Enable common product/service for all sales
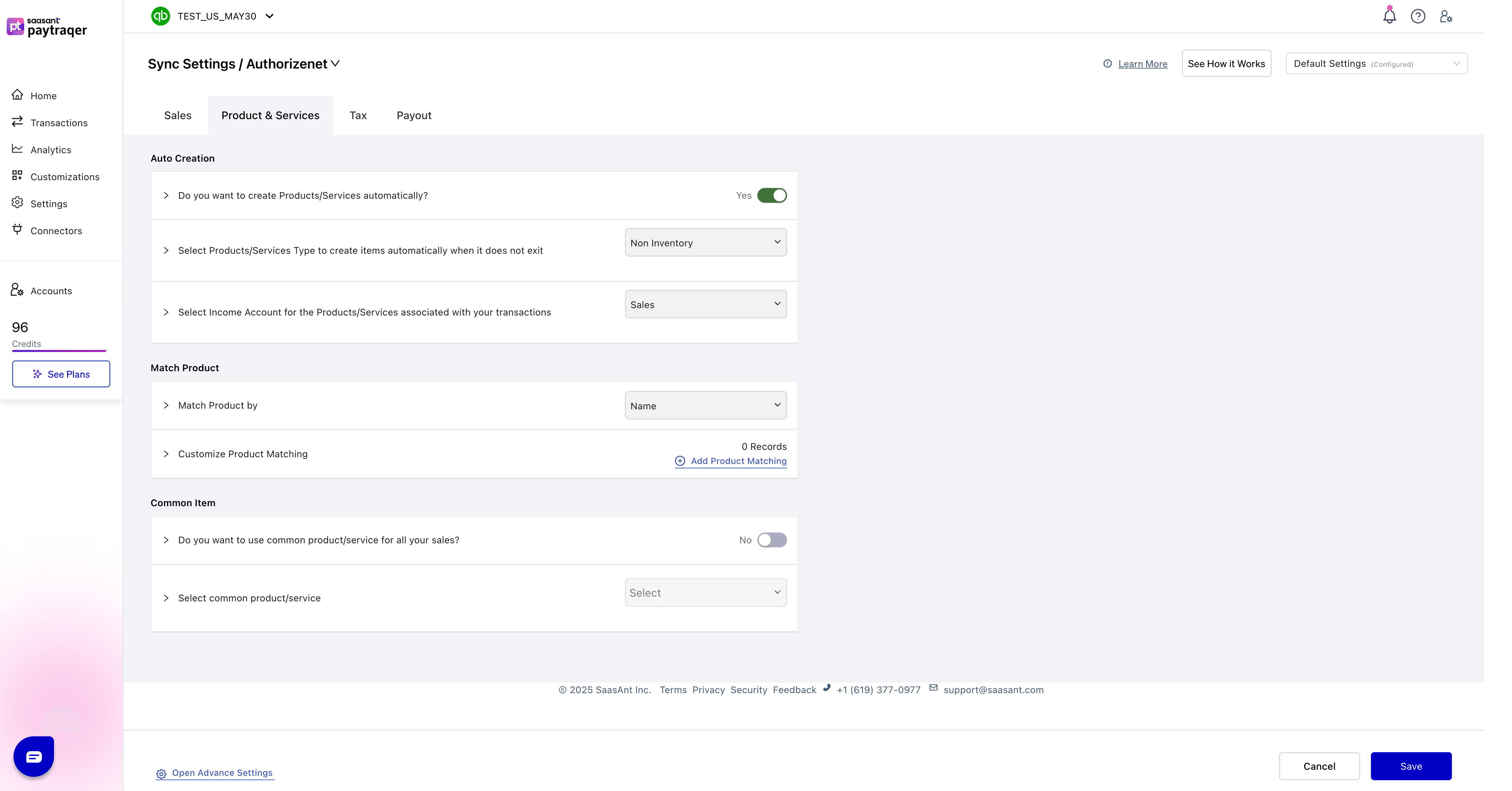Viewport: 1512px width, 791px height. pyautogui.click(x=773, y=540)
